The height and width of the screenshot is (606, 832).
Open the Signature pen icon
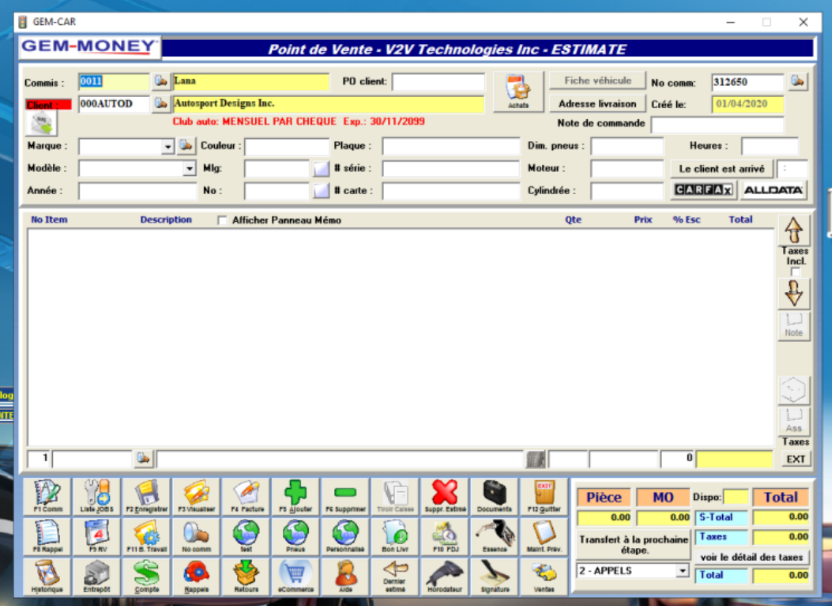click(x=495, y=576)
